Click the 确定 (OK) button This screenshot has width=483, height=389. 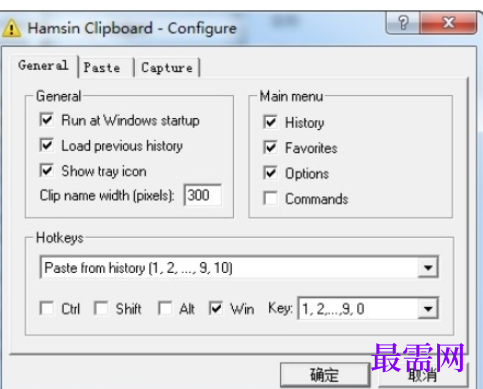click(x=325, y=375)
